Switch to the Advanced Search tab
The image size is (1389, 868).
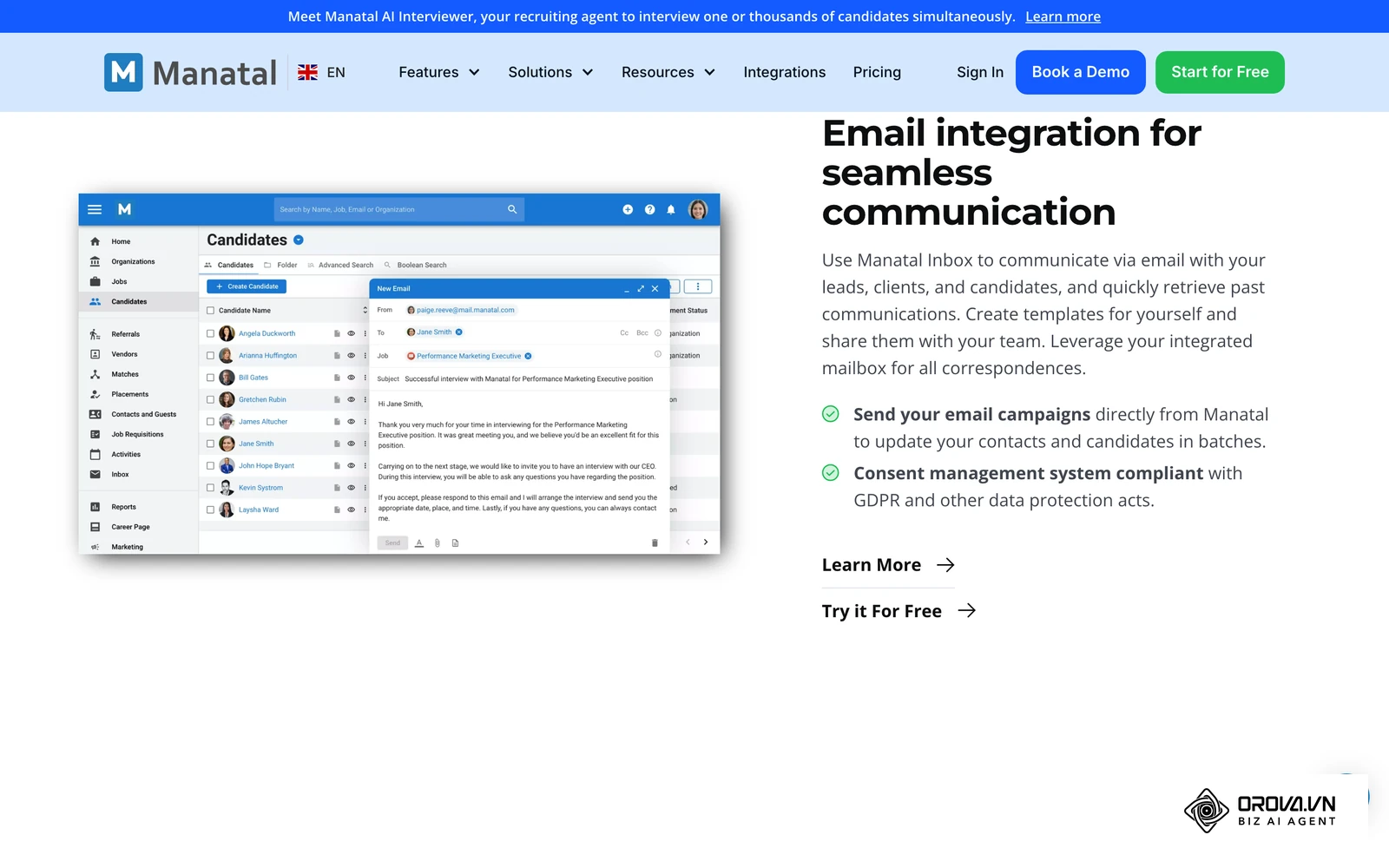click(340, 265)
